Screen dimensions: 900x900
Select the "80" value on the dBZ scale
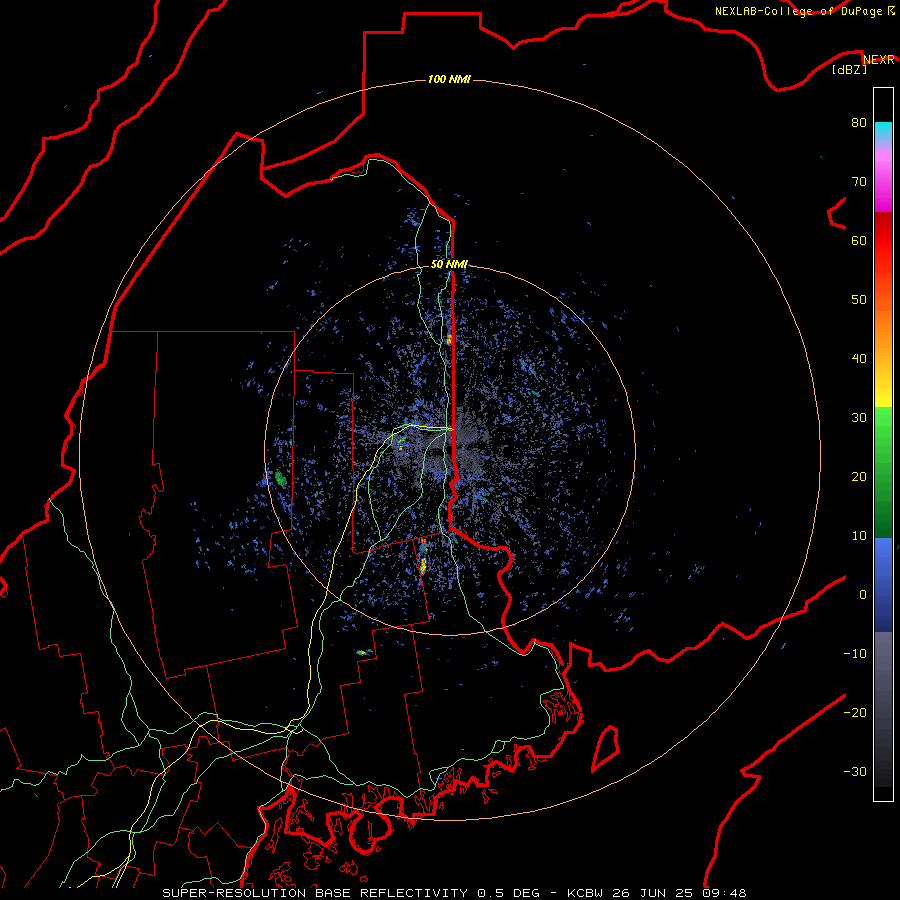tap(859, 122)
